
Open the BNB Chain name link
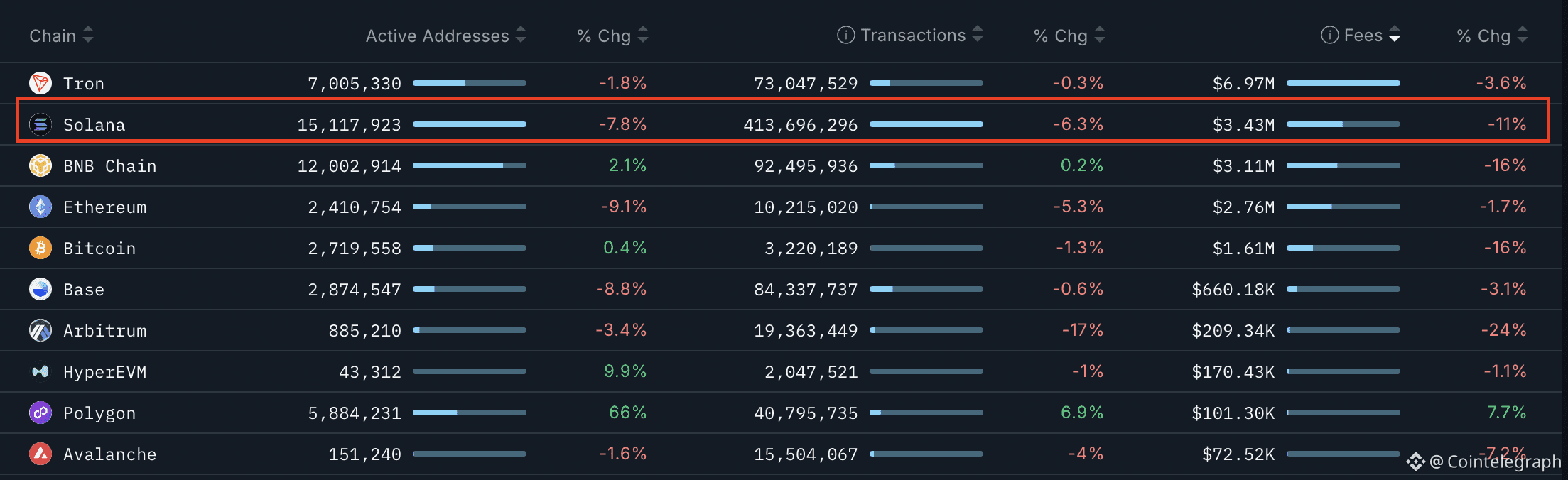[x=110, y=166]
